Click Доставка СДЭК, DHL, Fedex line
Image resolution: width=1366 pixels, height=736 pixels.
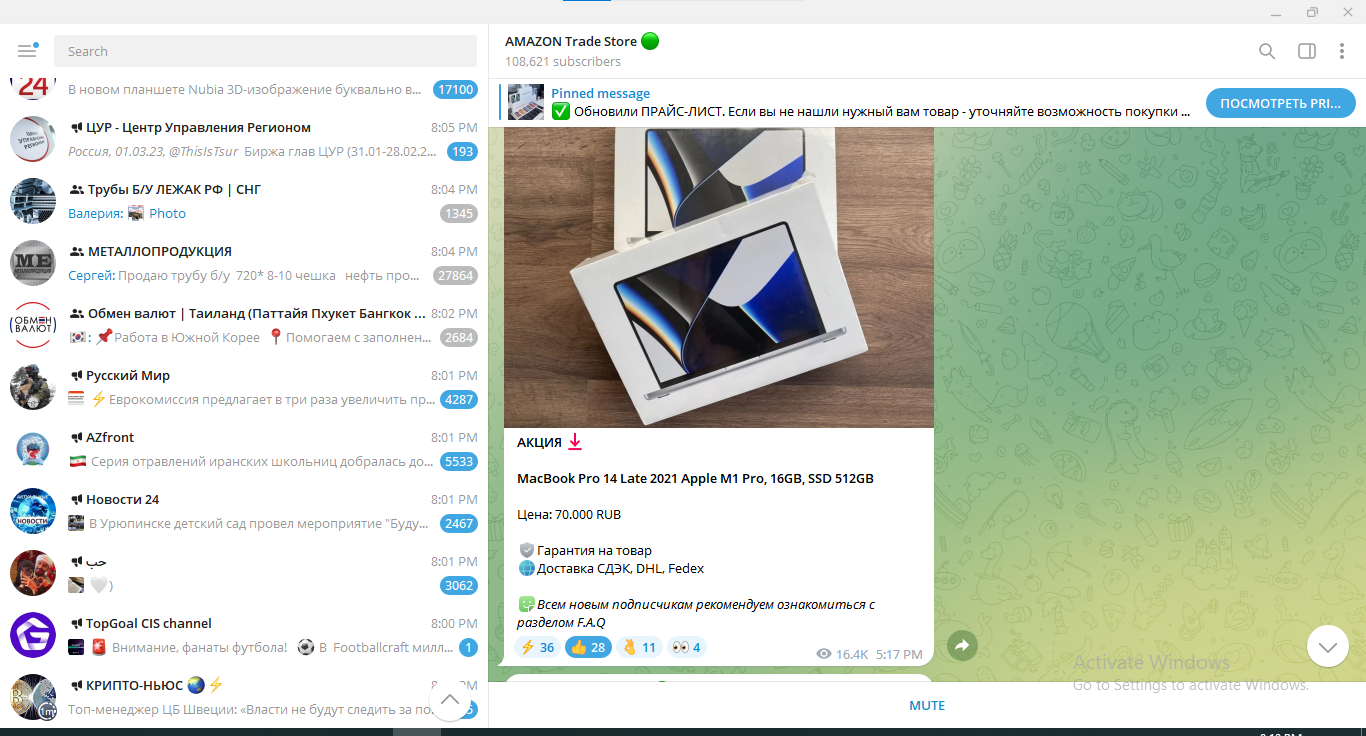pyautogui.click(x=611, y=568)
